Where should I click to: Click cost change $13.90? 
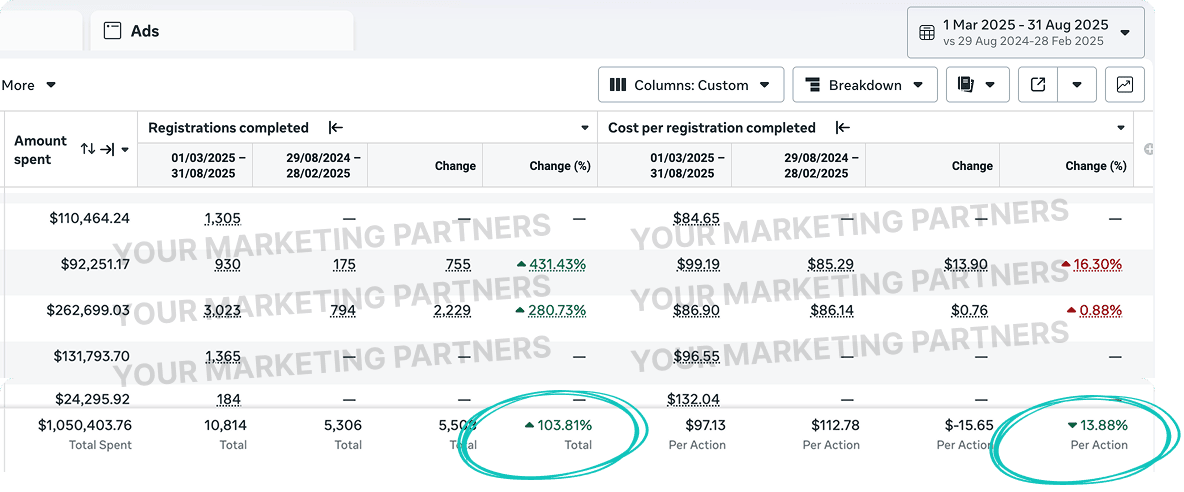966,265
